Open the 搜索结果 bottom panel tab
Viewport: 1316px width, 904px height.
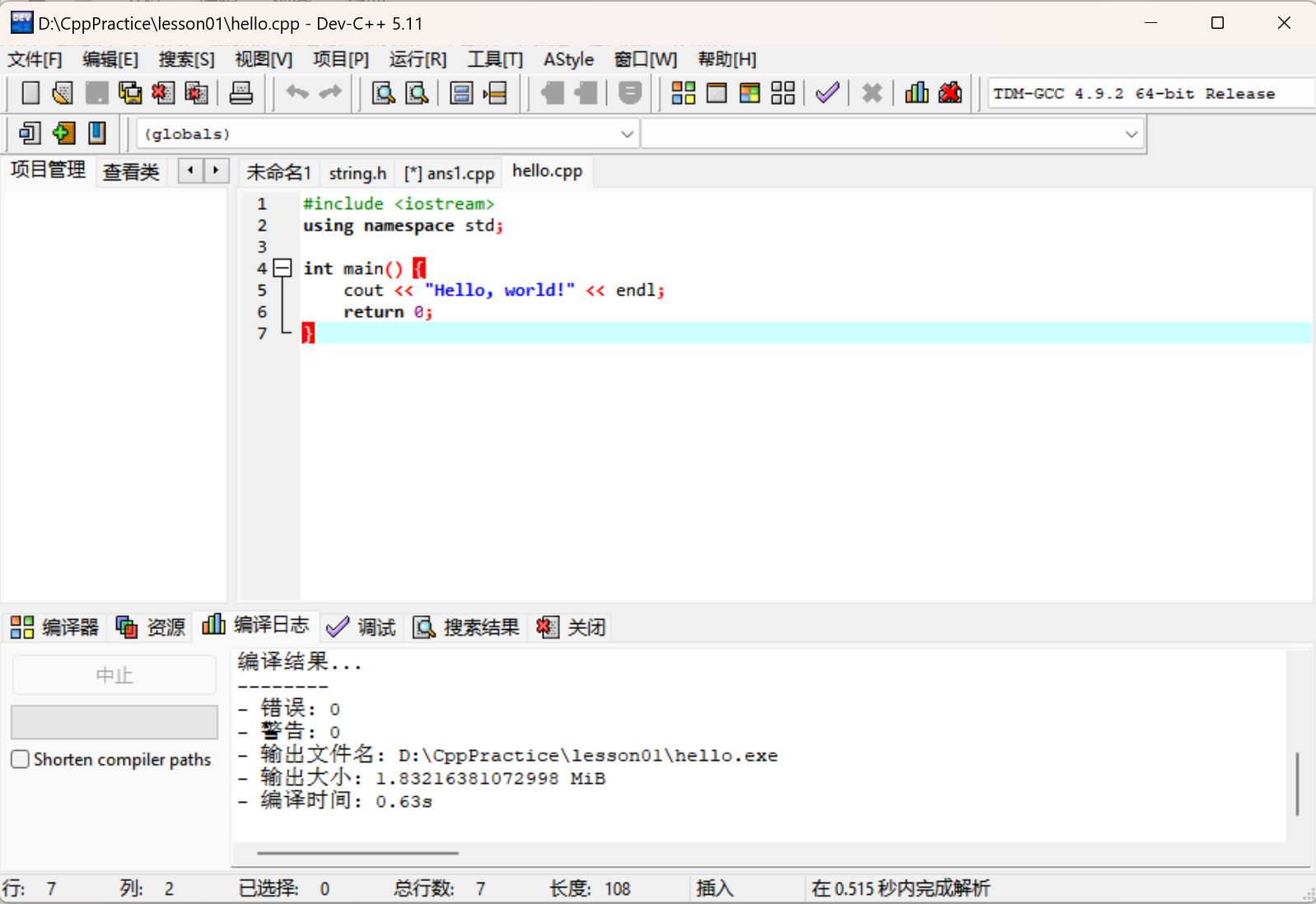point(466,627)
